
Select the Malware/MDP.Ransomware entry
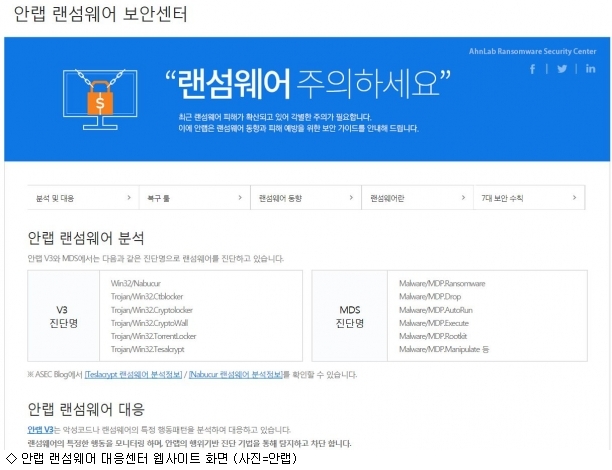(442, 283)
